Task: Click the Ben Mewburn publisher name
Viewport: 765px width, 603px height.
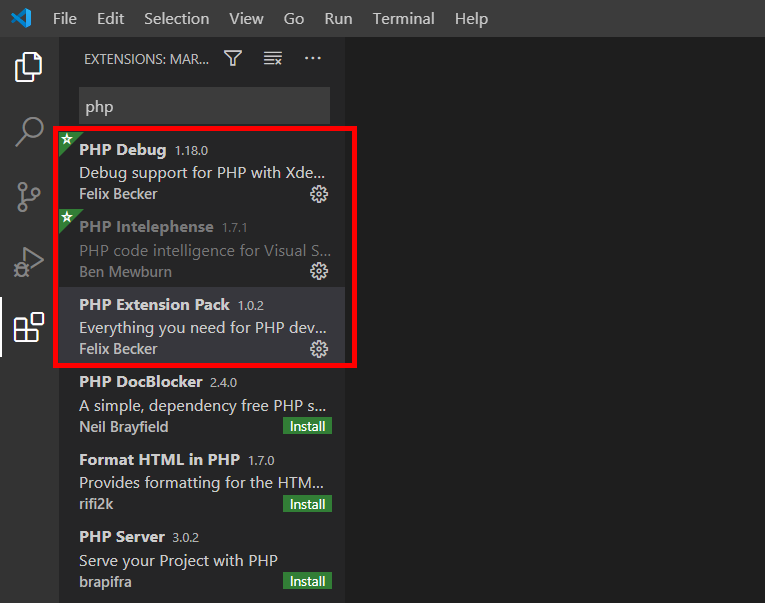Action: pyautogui.click(x=125, y=272)
